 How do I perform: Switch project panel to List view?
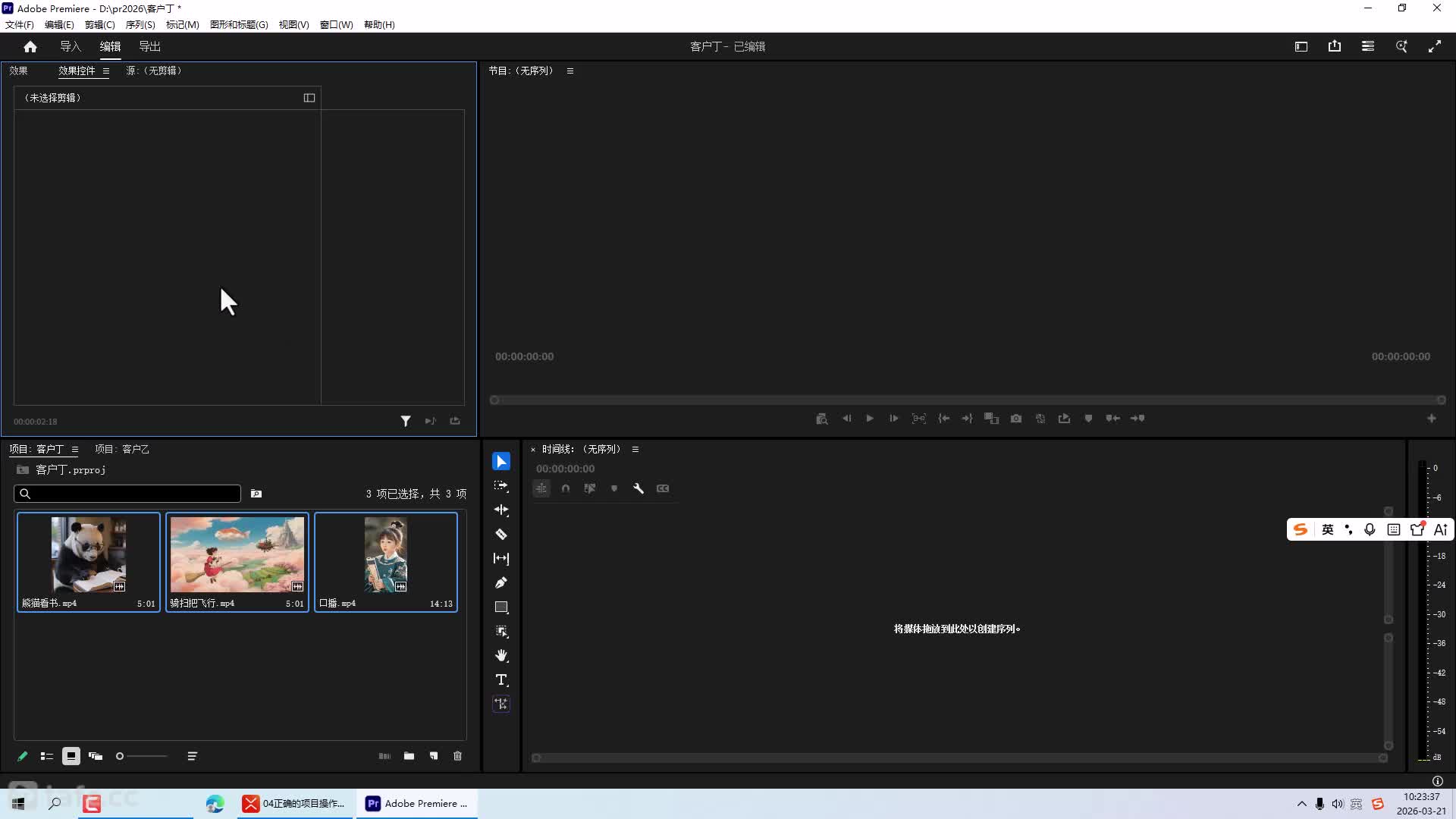tap(47, 756)
